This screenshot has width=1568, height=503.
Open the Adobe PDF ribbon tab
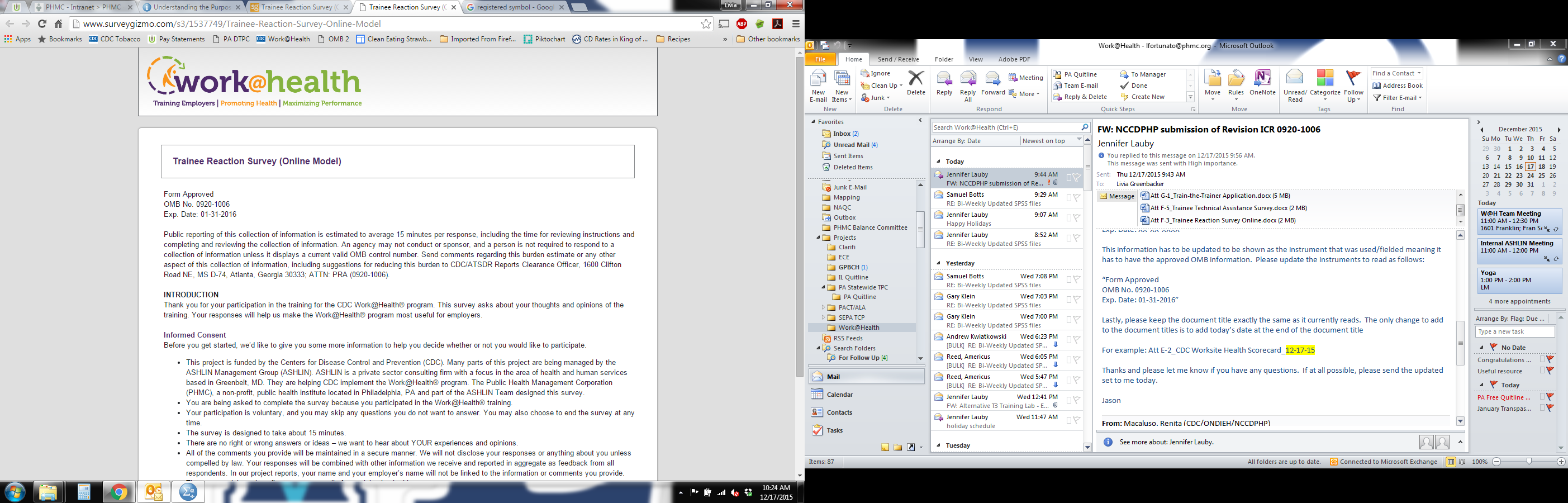(x=1014, y=59)
